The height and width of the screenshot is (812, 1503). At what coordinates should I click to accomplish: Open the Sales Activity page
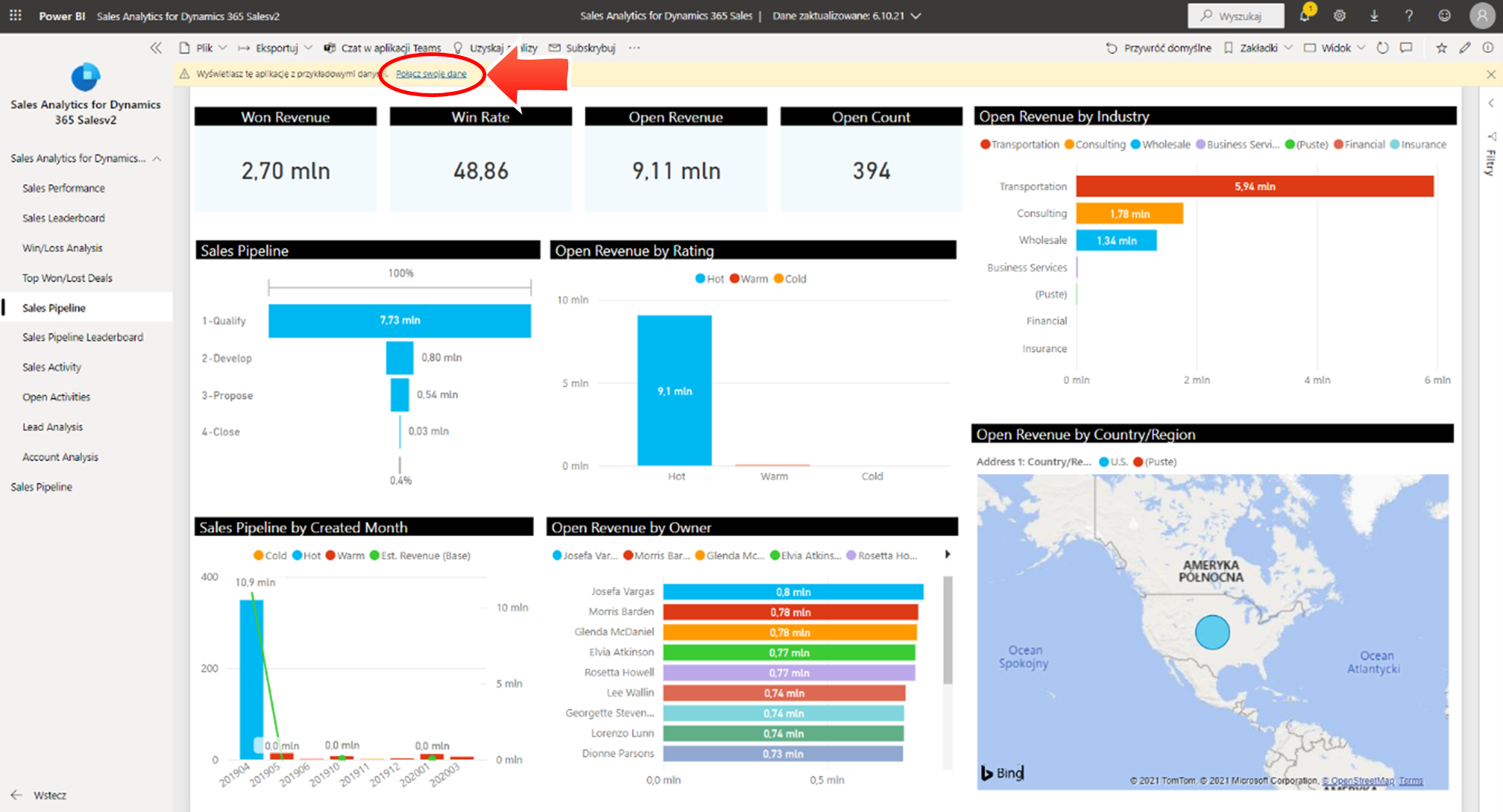click(x=51, y=367)
